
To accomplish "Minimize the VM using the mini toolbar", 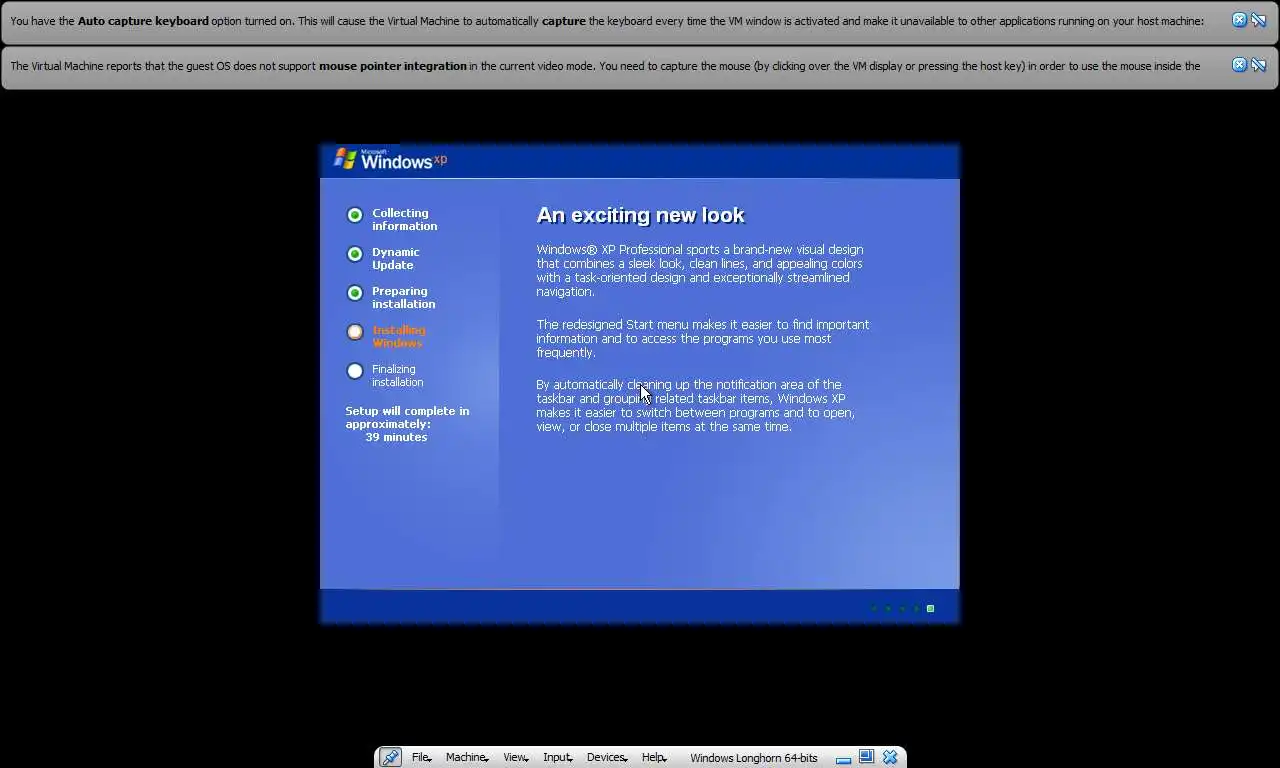I will [843, 758].
